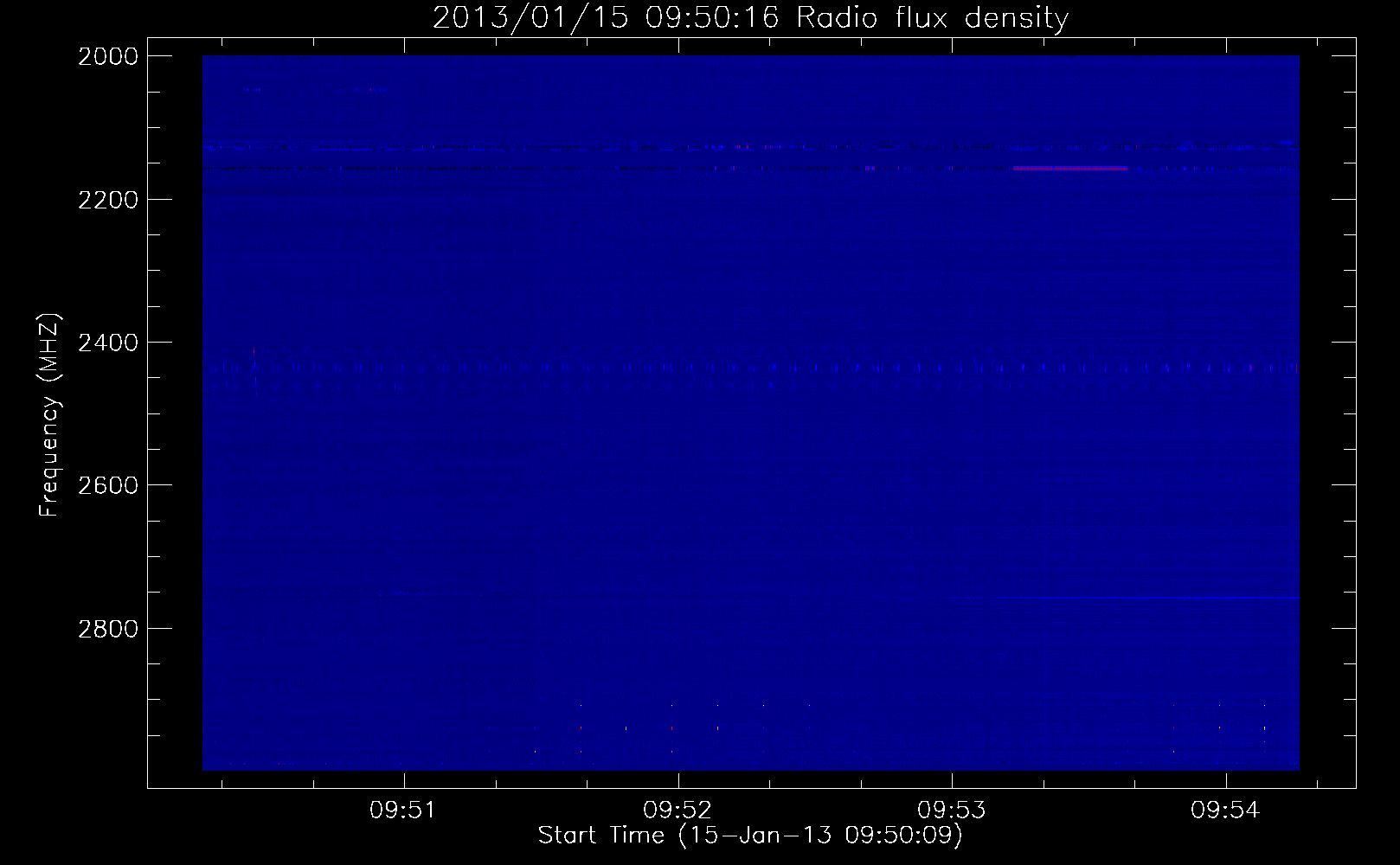Click the 'Start Time (15-Jan-13 09:50:09)' axis label
The image size is (1400, 865).
click(750, 836)
